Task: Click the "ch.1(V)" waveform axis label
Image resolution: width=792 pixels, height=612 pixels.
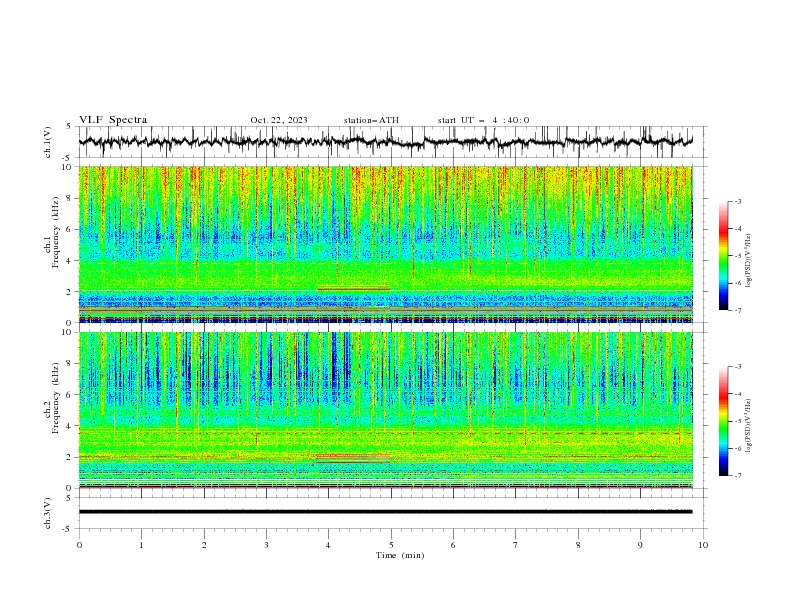Action: click(48, 142)
